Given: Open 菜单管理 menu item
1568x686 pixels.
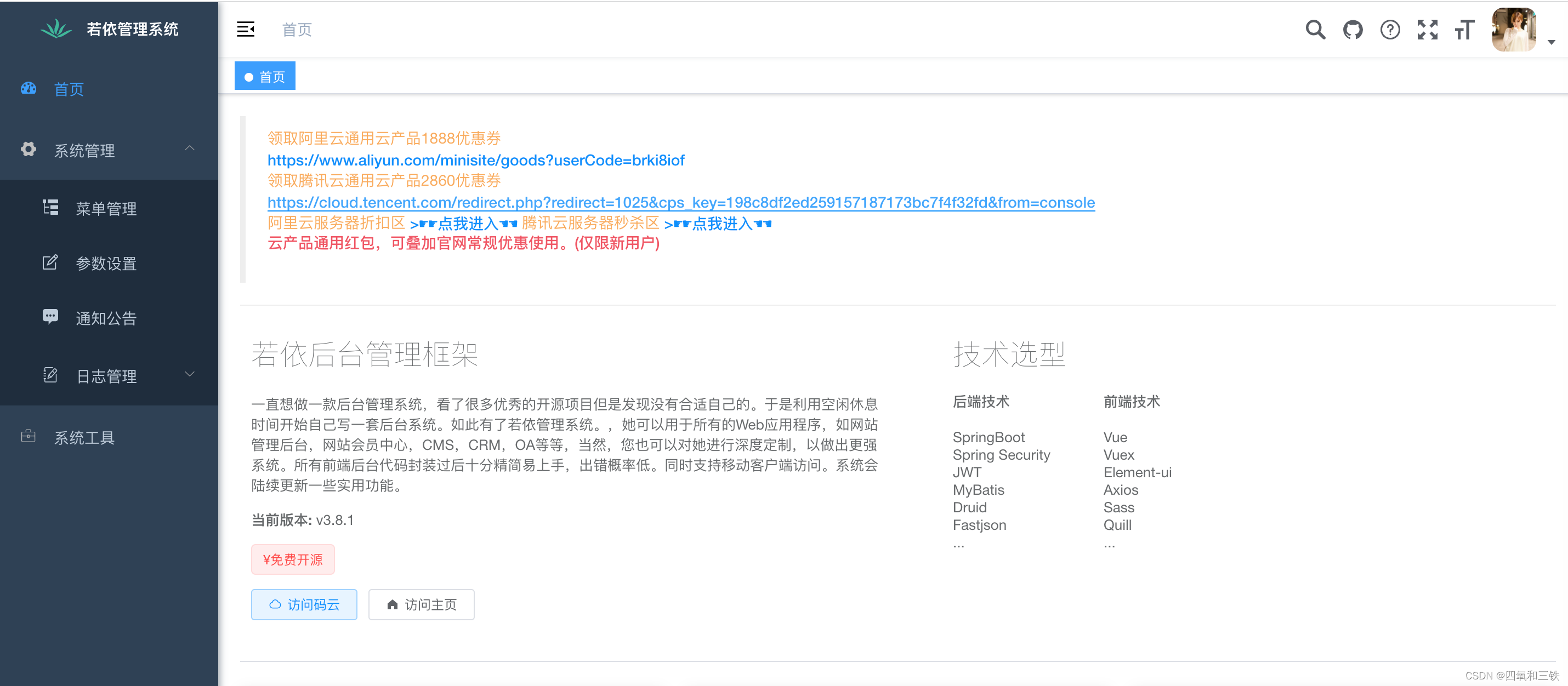Looking at the screenshot, I should coord(106,209).
